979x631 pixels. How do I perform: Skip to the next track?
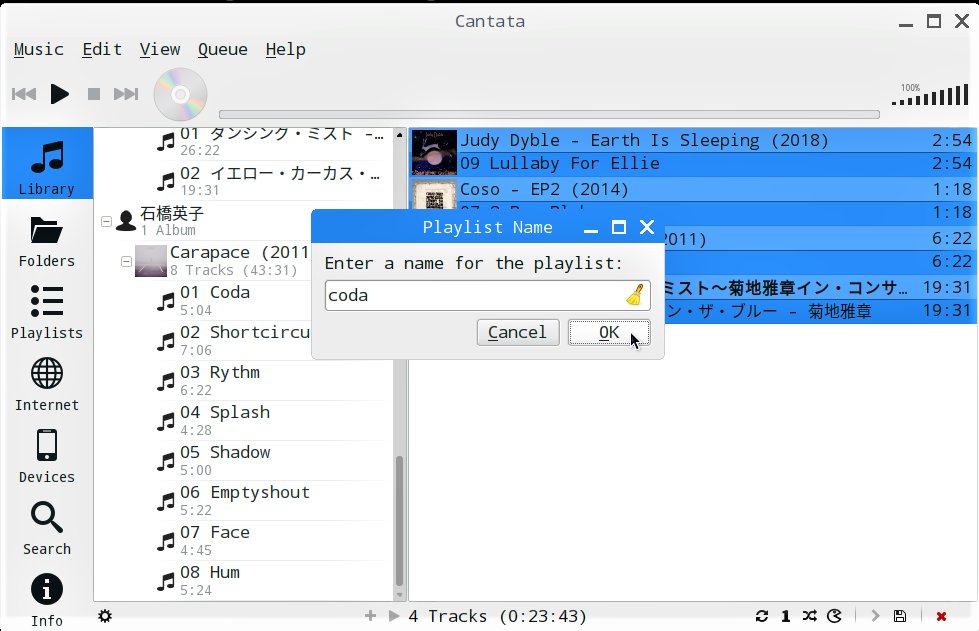coord(126,94)
